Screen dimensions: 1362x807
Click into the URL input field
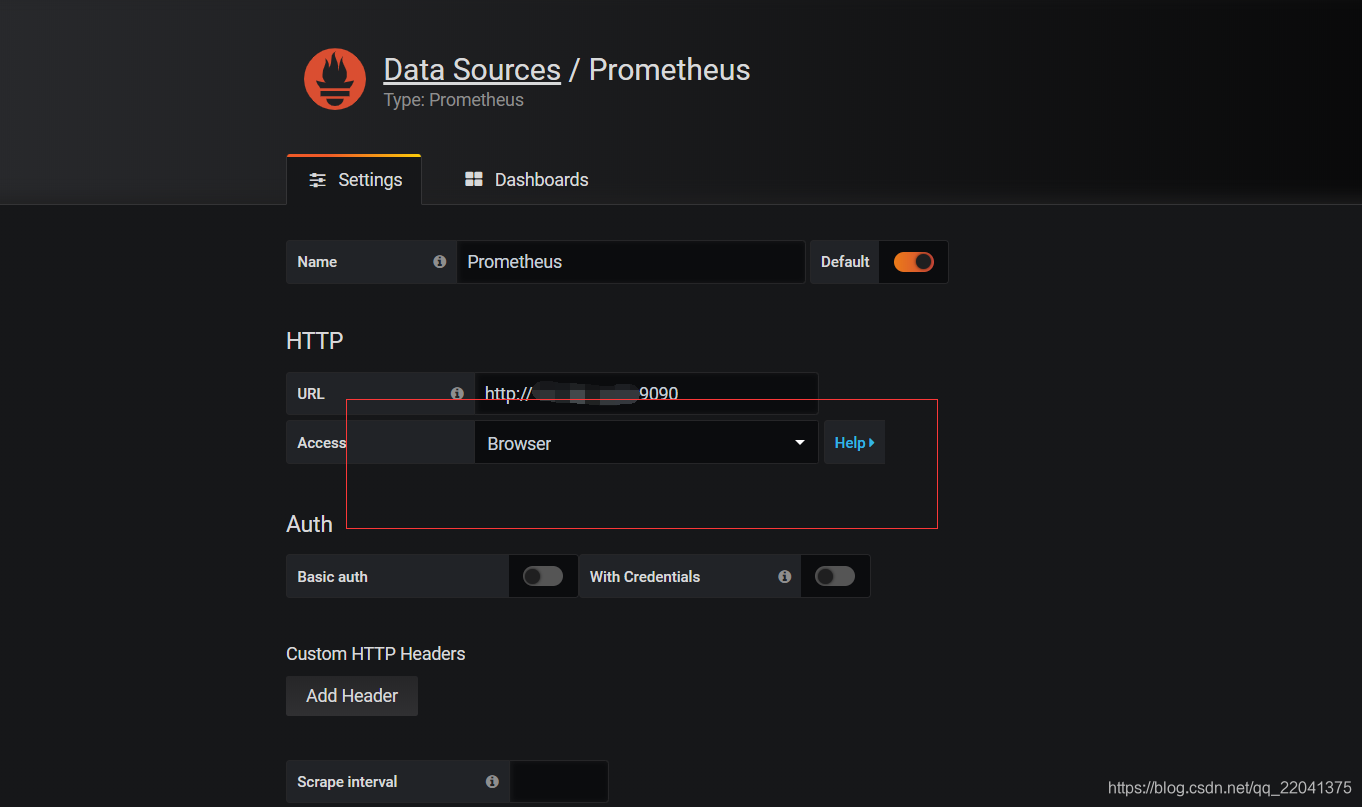coord(646,394)
